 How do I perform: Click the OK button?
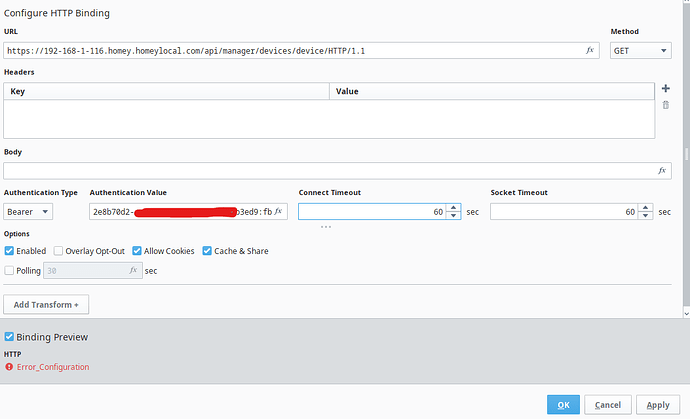click(563, 405)
